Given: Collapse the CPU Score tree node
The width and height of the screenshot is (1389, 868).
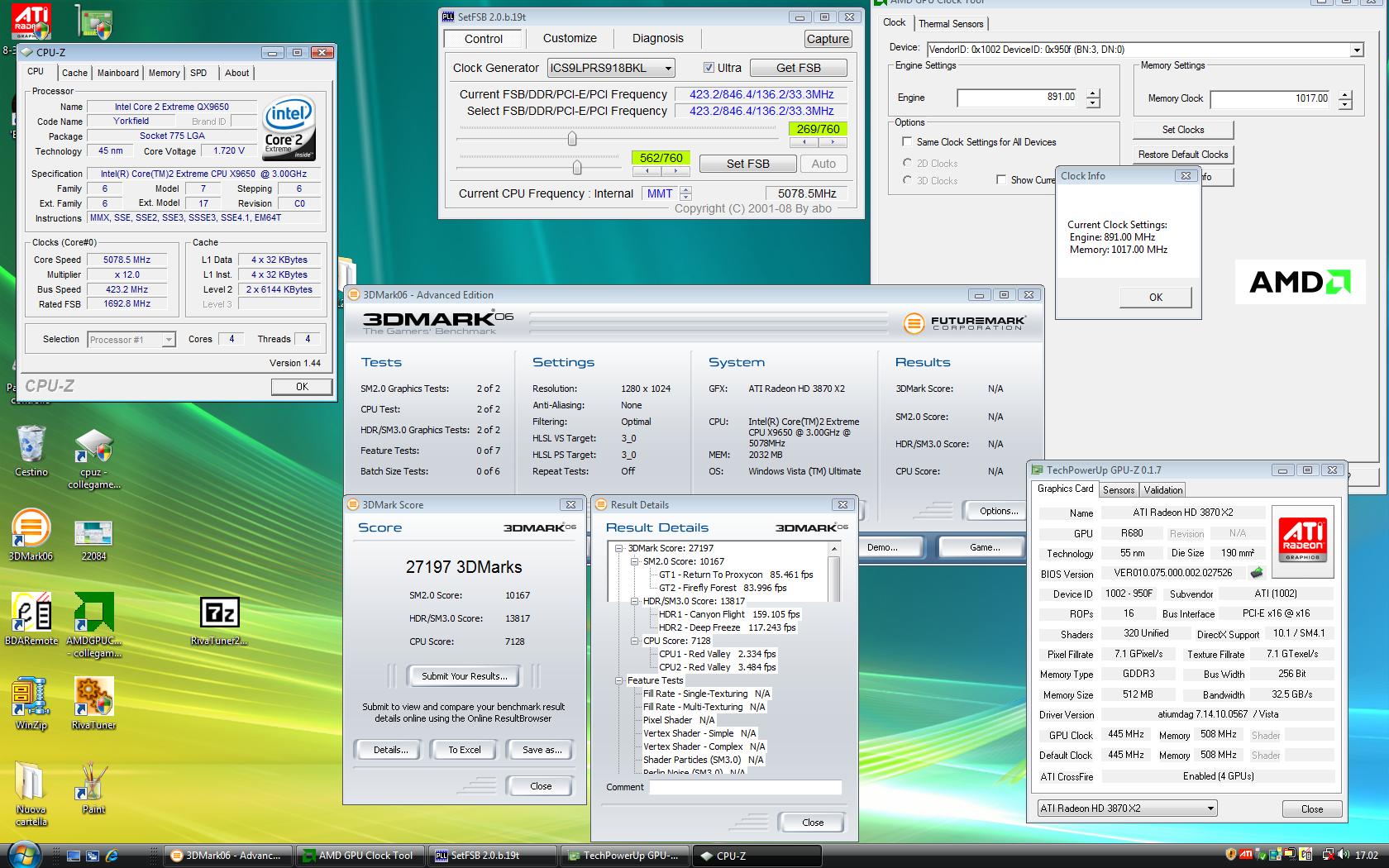Looking at the screenshot, I should [635, 641].
